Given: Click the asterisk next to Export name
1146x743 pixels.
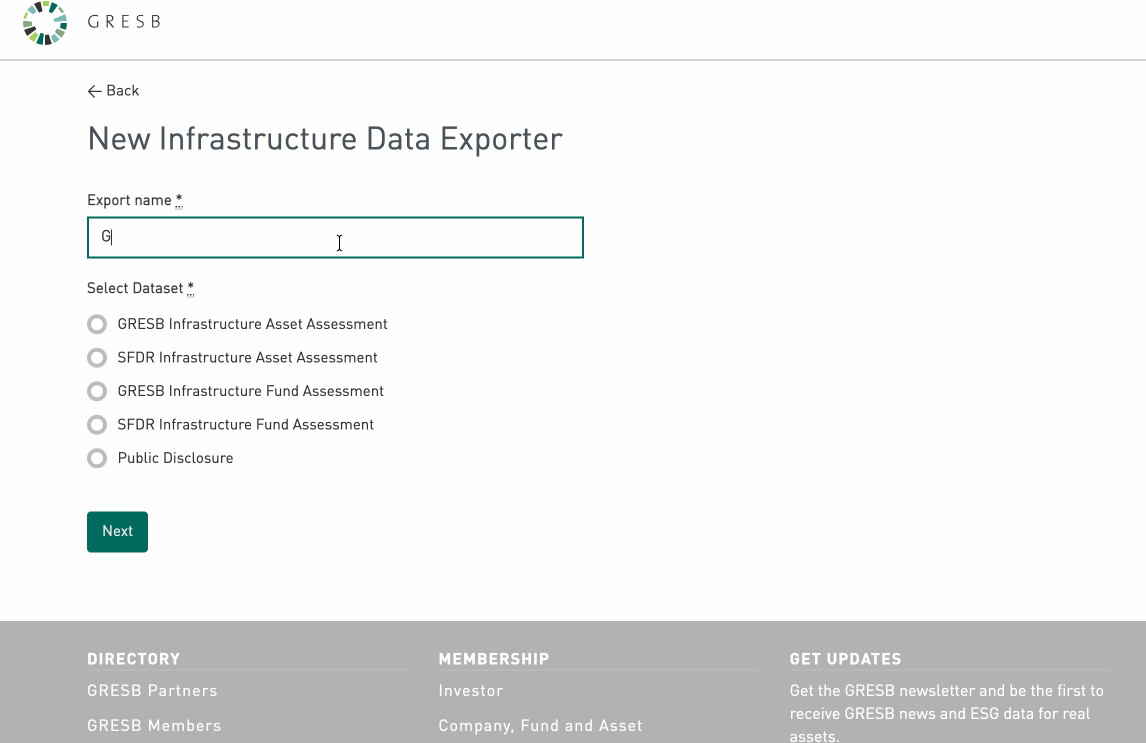Looking at the screenshot, I should point(179,201).
